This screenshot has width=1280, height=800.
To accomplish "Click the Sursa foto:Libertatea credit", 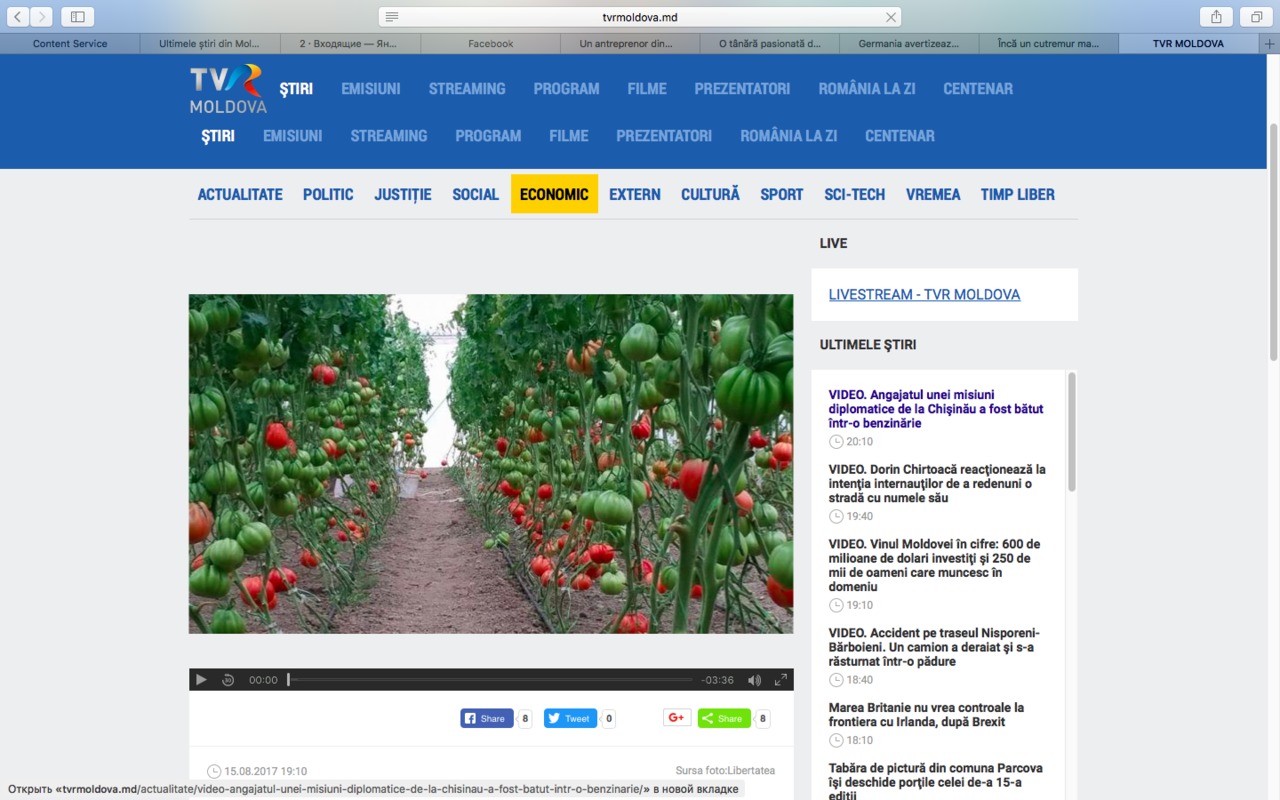I will [x=725, y=770].
